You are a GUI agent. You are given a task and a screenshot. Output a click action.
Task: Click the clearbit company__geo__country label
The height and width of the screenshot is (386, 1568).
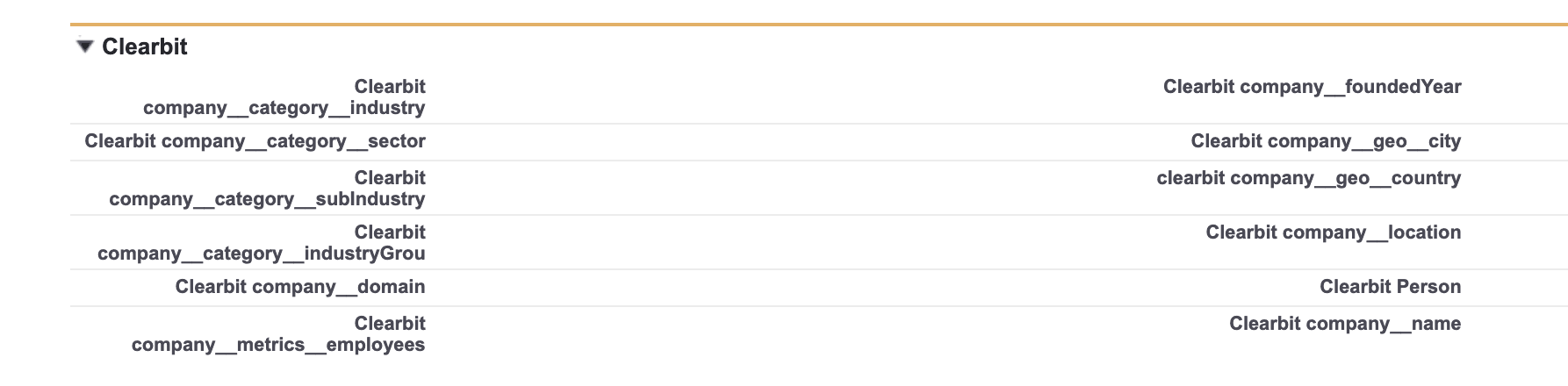(1308, 178)
